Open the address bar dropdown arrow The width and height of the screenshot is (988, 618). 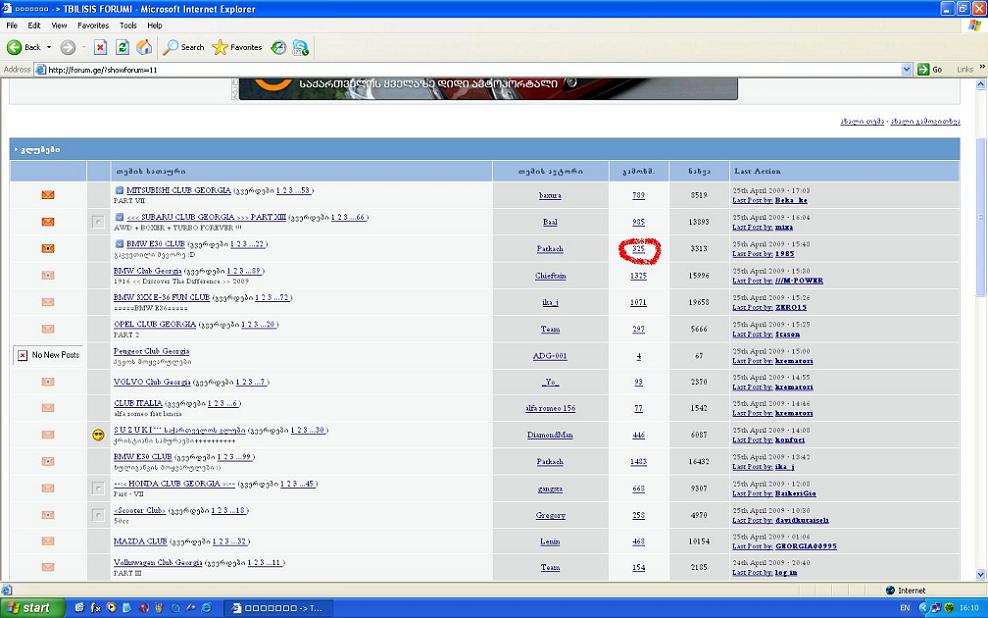point(907,70)
